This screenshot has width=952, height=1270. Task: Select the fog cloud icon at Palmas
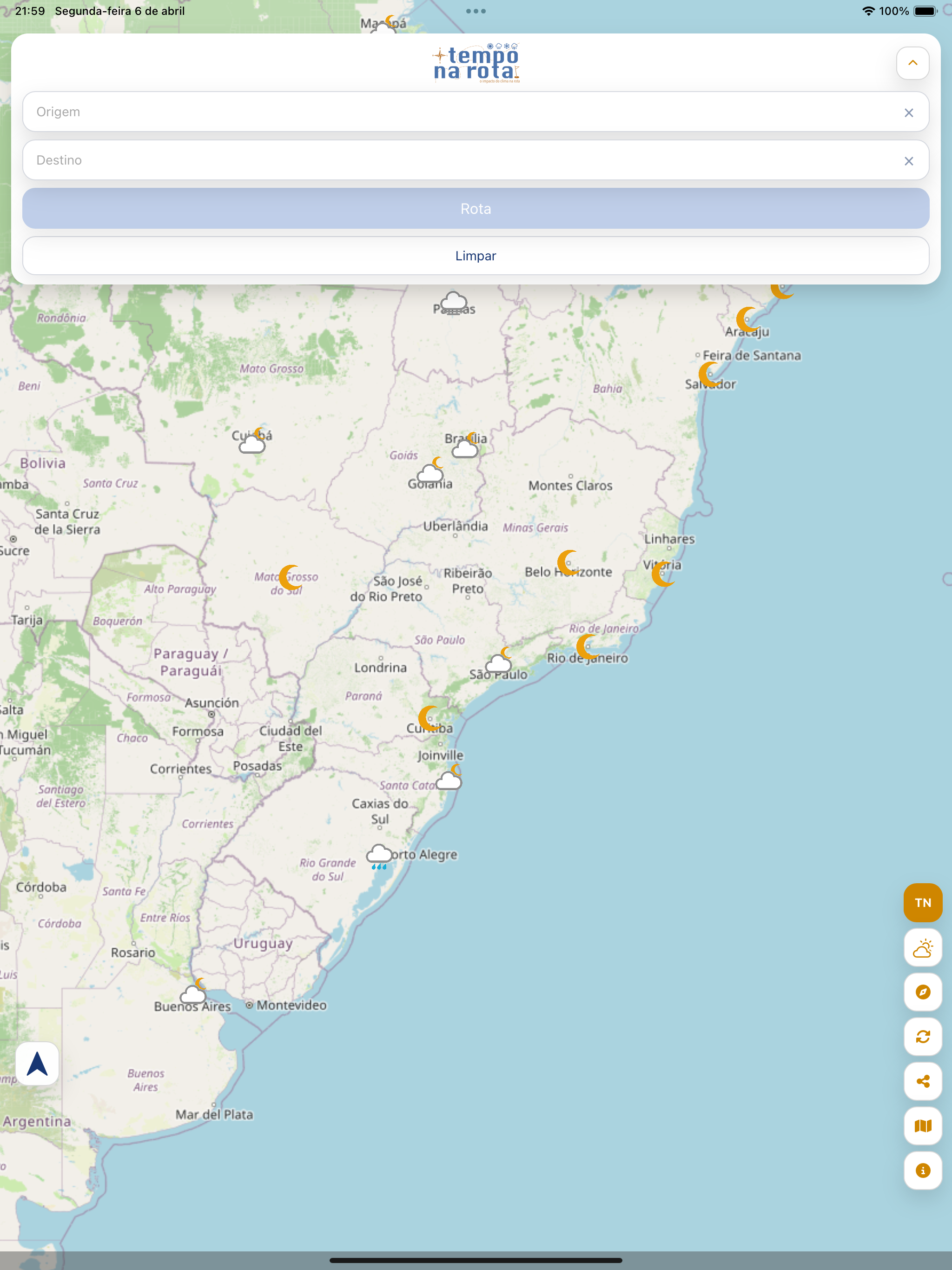(454, 303)
